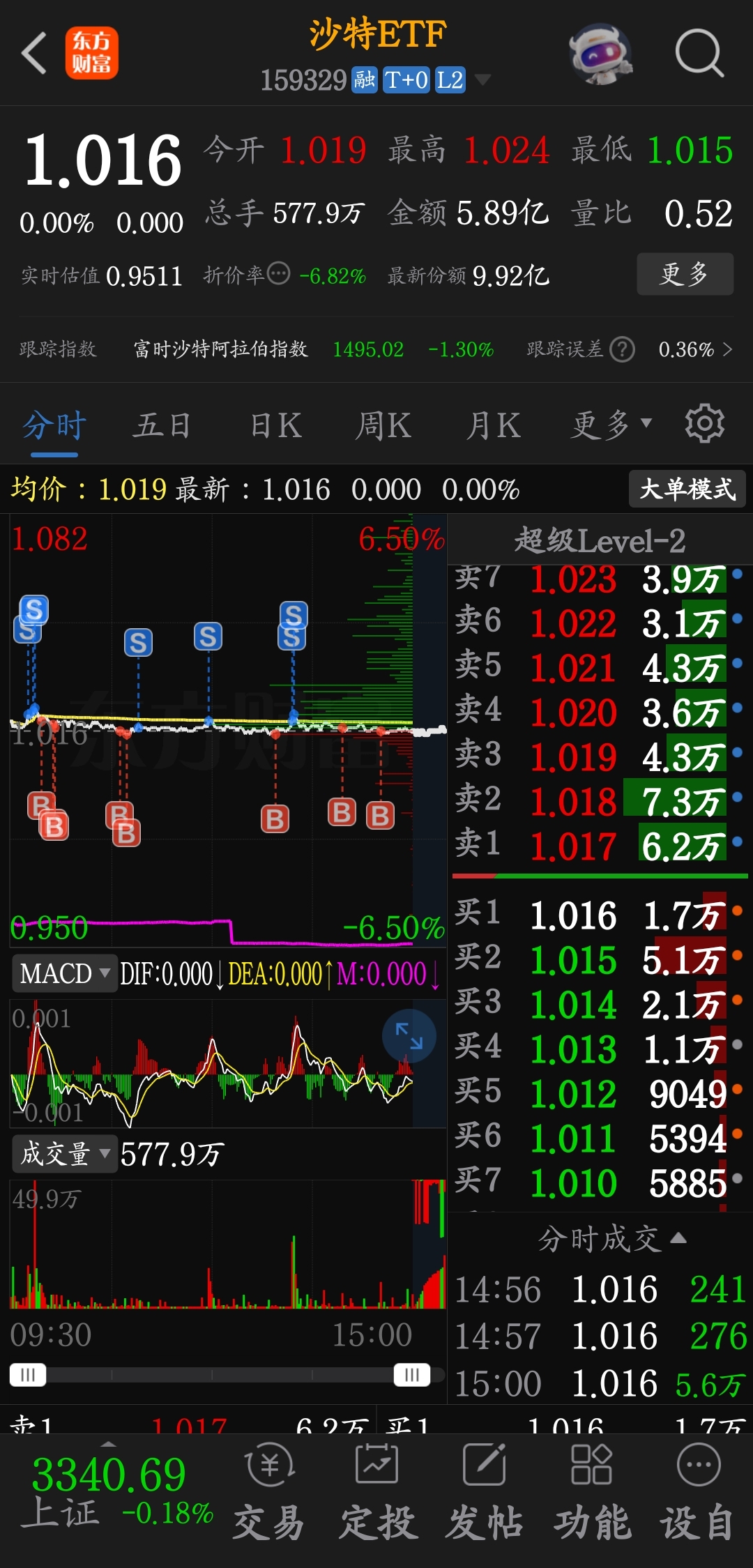Select 买2 order row at 1.015
Viewport: 753px width, 1568px height.
coord(599,959)
